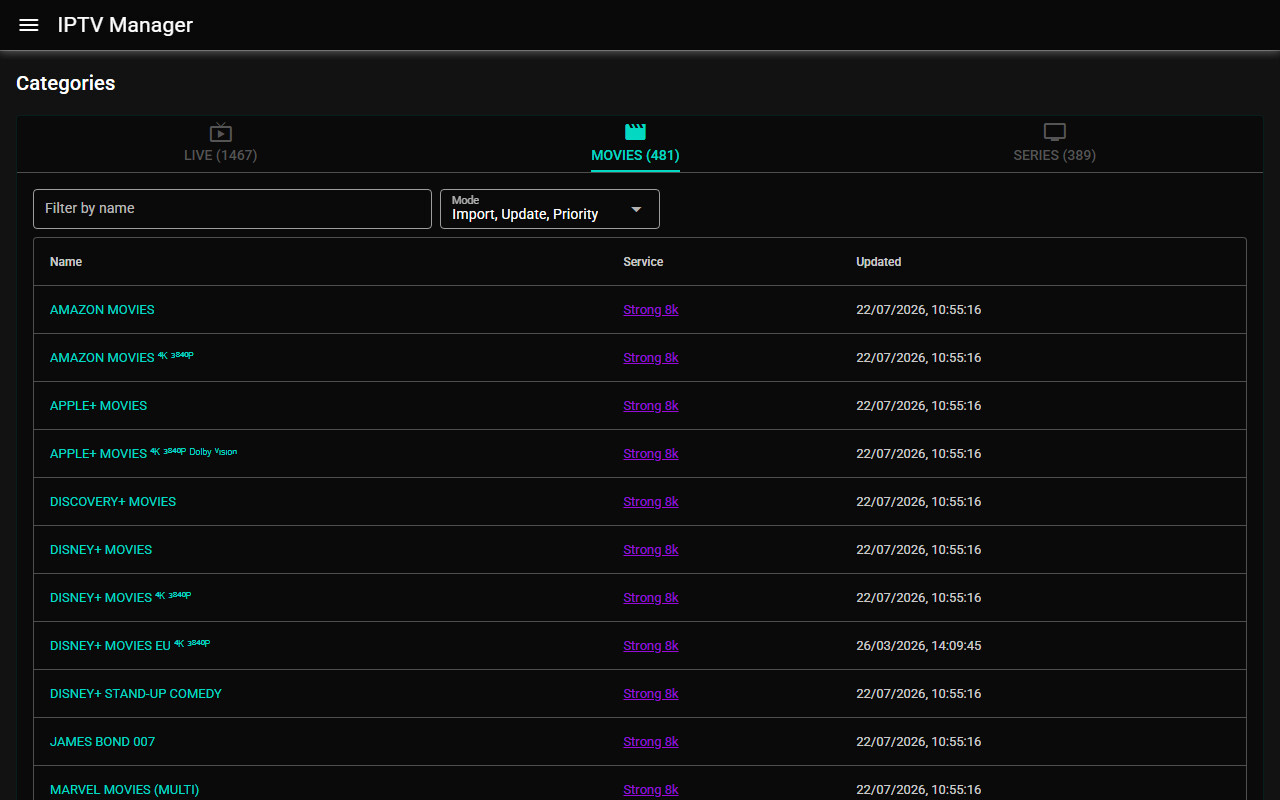Open the SERIES (389) tab

pyautogui.click(x=1055, y=144)
